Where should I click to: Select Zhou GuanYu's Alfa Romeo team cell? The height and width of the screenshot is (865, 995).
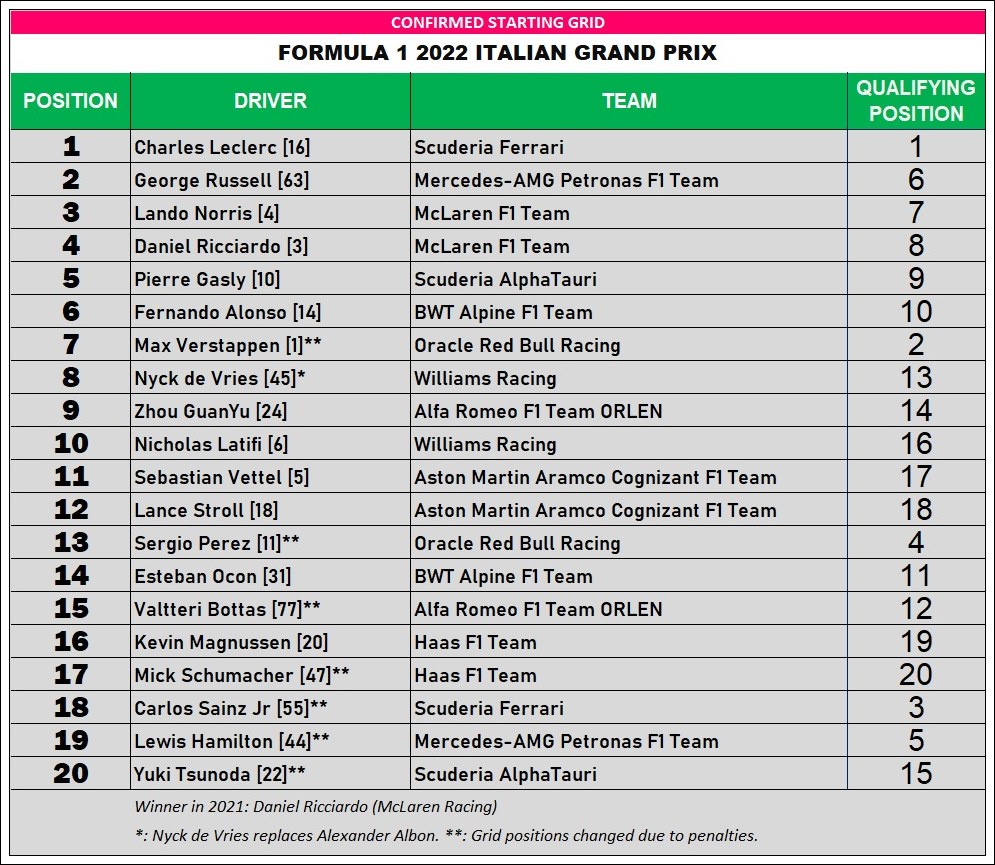click(538, 411)
